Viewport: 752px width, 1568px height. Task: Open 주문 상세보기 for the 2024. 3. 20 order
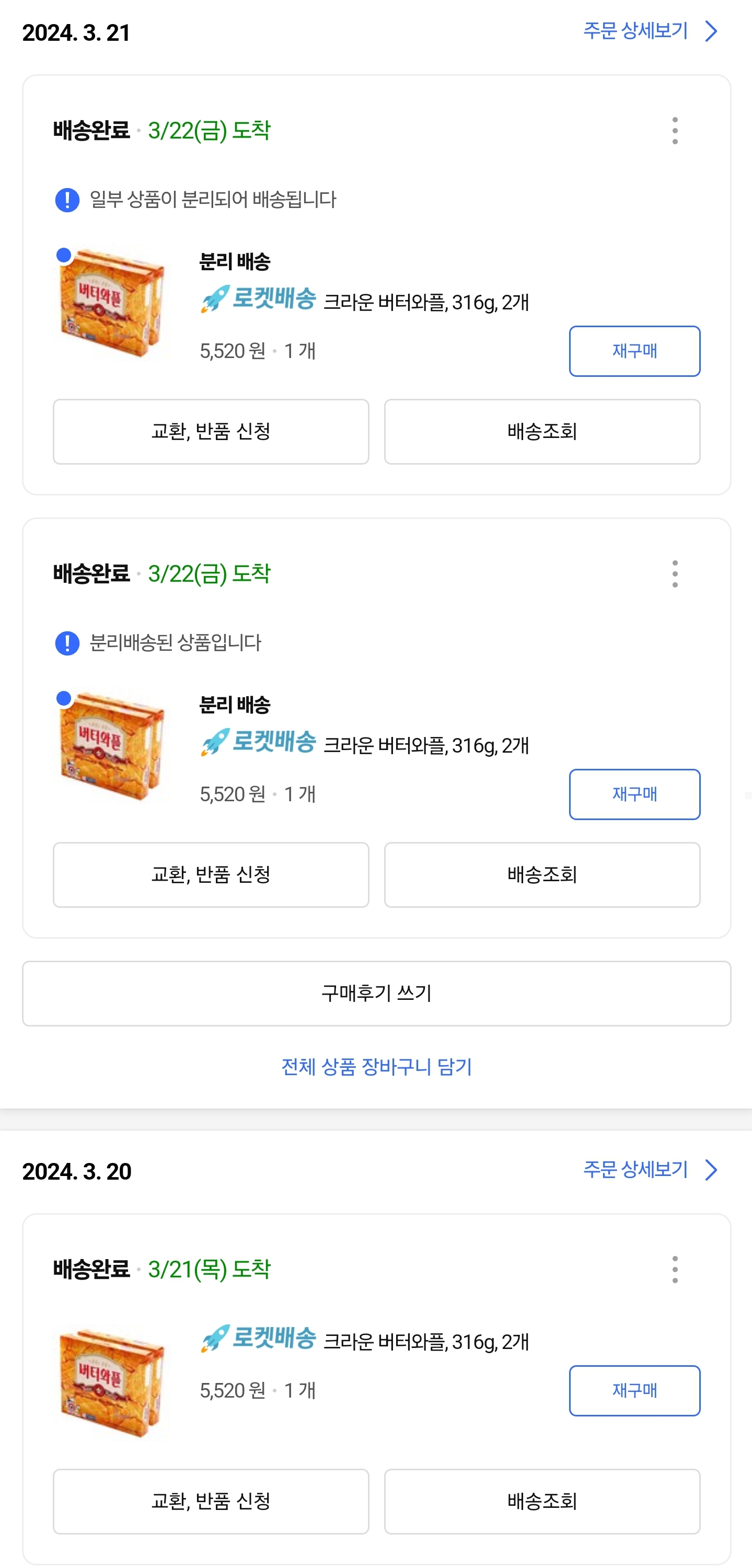pos(650,1169)
